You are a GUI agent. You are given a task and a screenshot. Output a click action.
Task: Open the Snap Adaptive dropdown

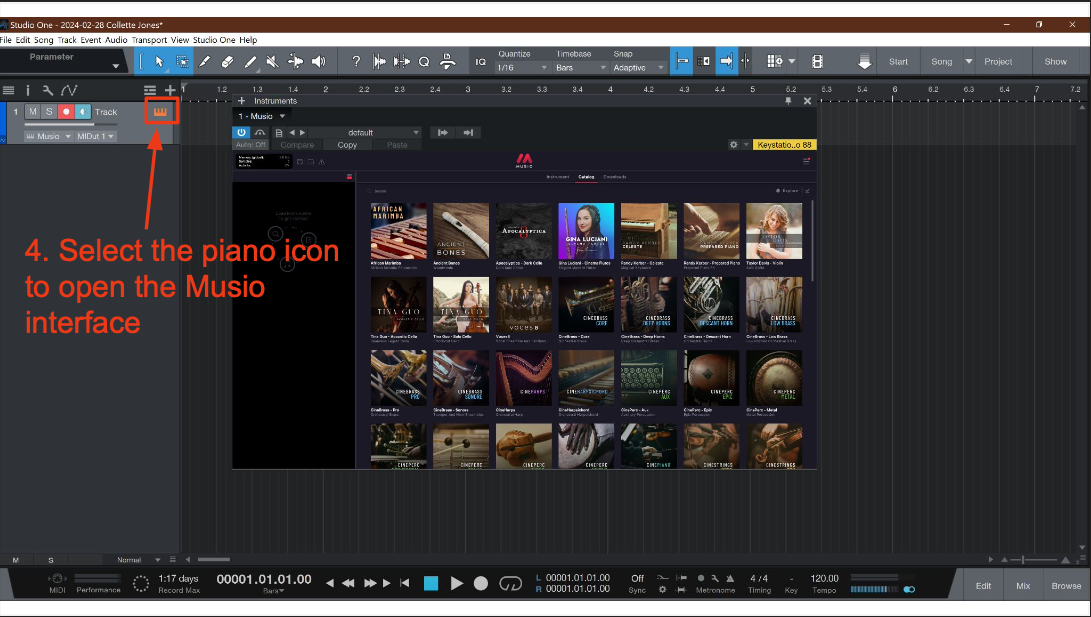[639, 67]
